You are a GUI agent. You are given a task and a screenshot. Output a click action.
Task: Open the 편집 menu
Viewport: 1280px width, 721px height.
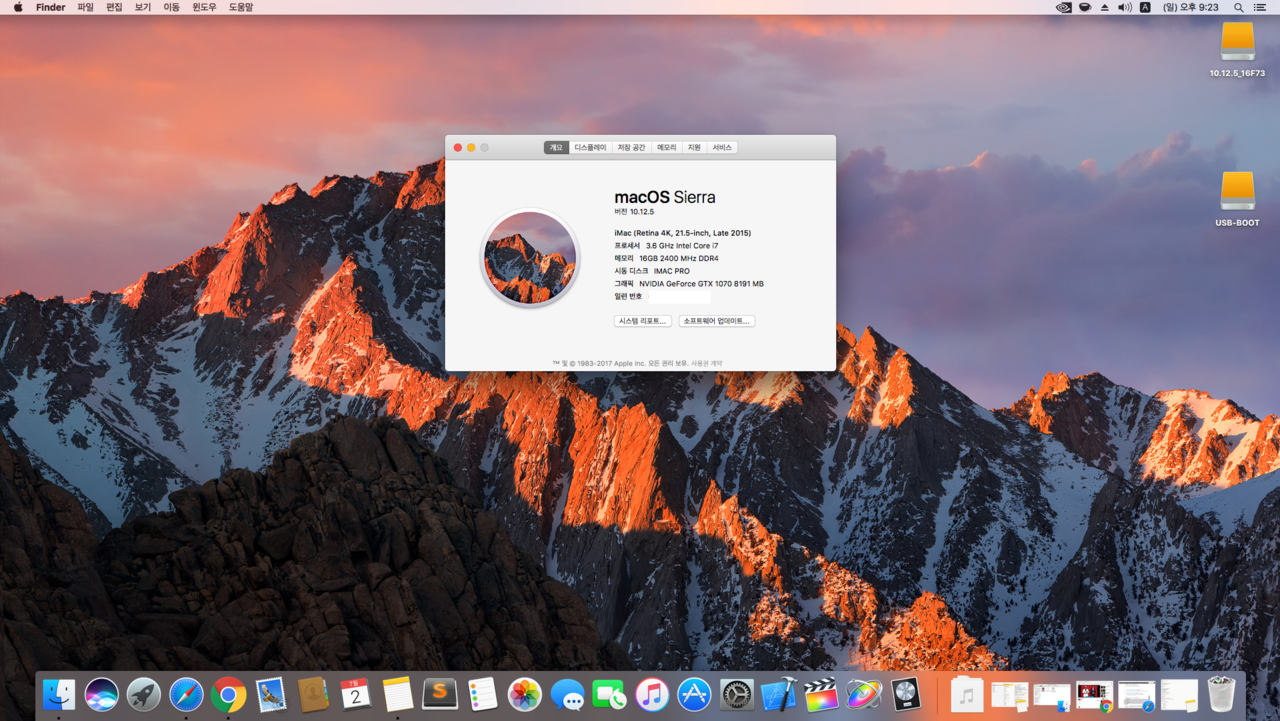click(114, 7)
